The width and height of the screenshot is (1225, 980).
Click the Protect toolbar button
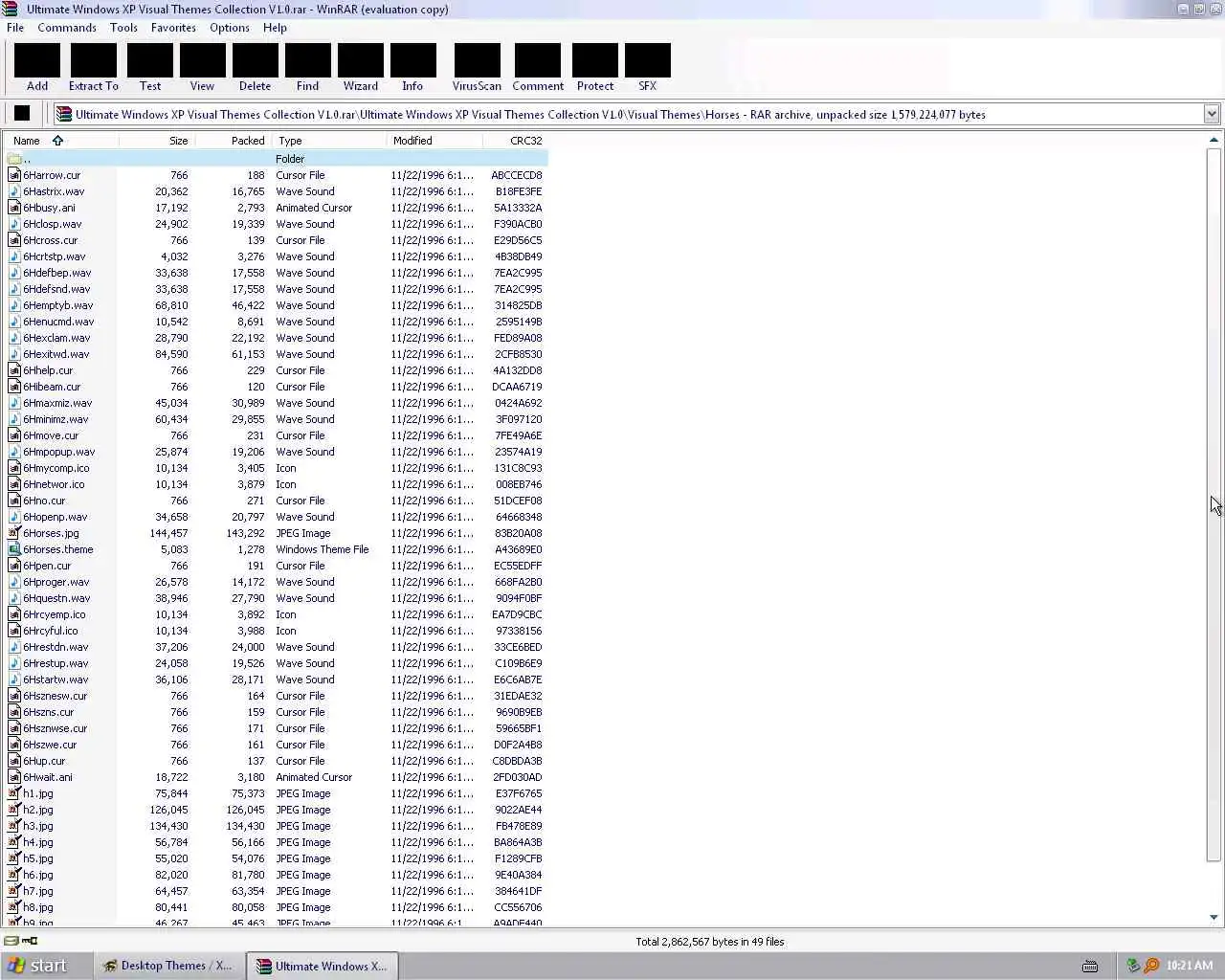[x=595, y=67]
